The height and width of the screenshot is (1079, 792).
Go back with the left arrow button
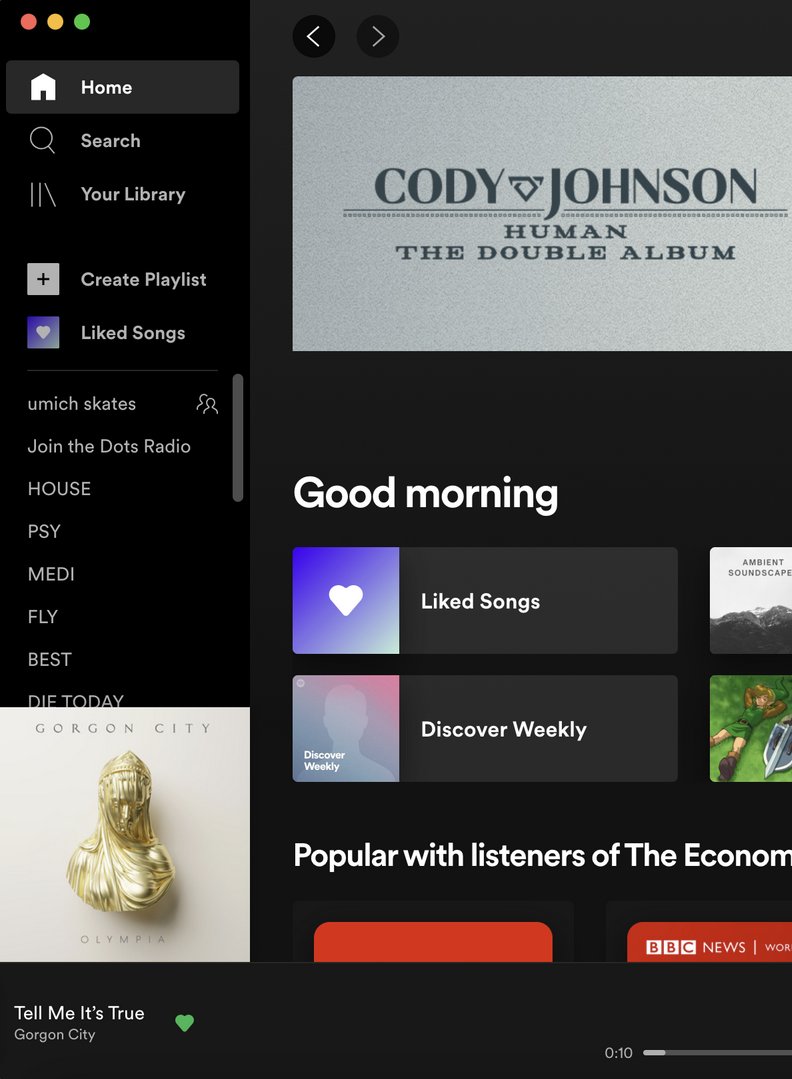pos(314,36)
